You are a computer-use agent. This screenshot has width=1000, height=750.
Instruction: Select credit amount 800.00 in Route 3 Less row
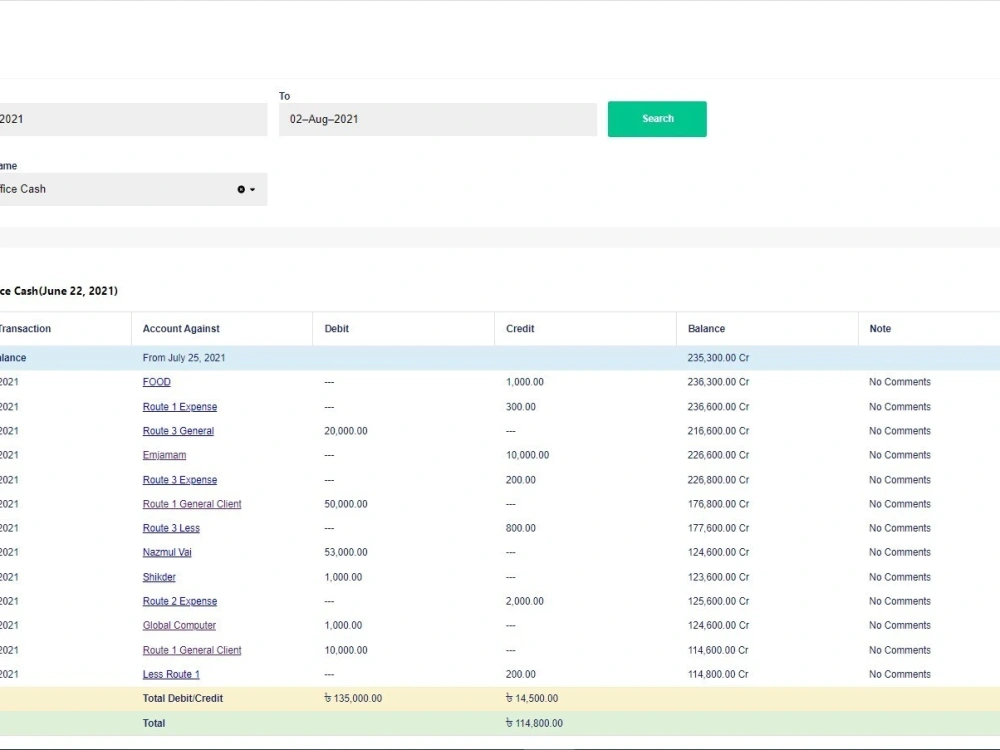(x=520, y=528)
